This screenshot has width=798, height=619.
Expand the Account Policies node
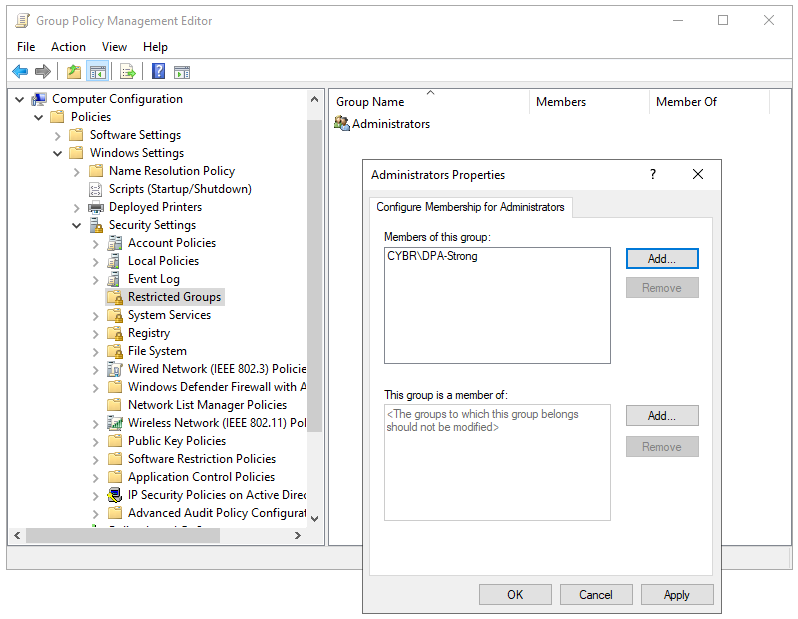coord(96,243)
